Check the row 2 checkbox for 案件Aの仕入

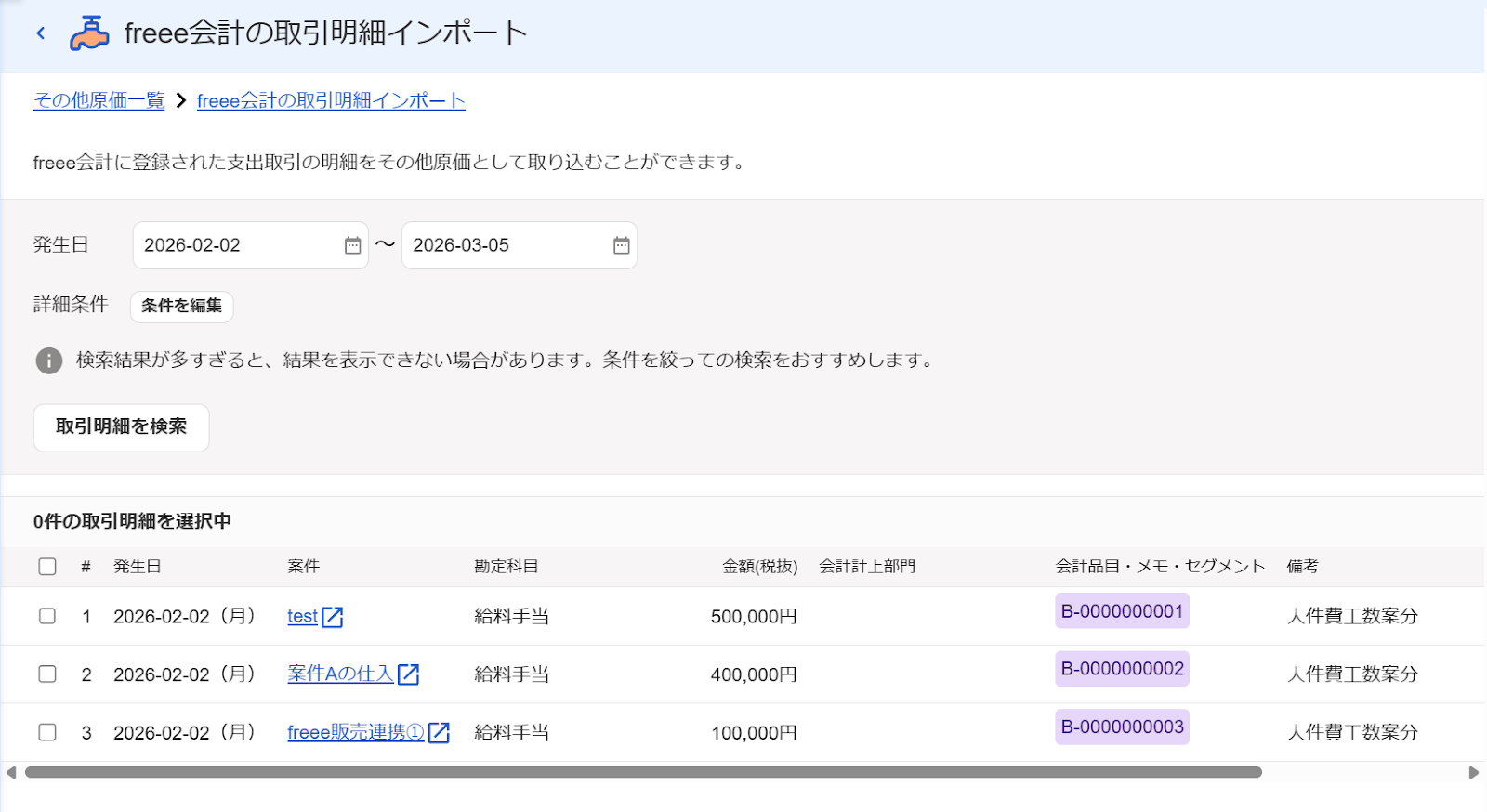47,674
